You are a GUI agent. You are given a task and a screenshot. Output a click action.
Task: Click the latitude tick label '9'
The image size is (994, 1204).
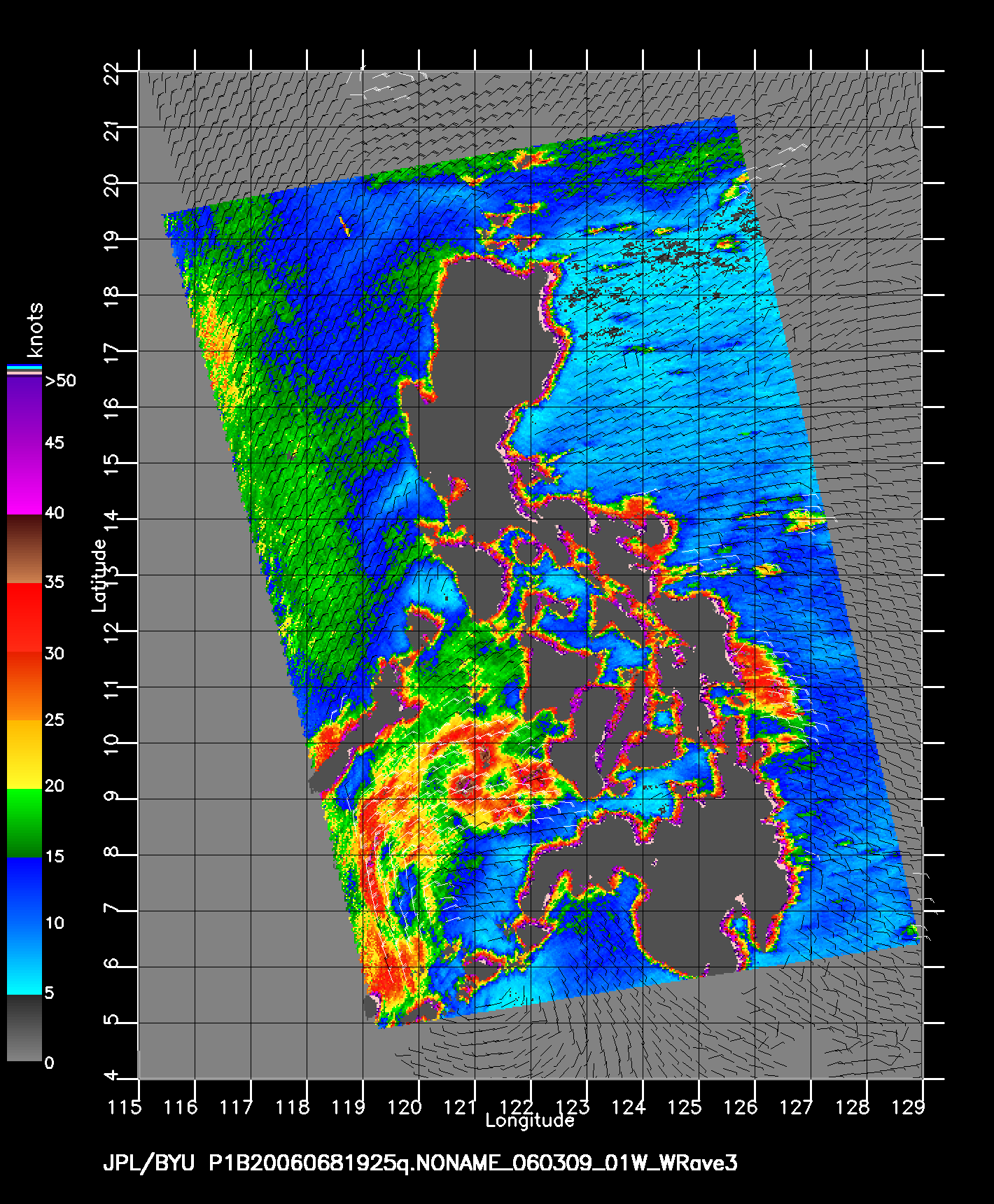click(111, 797)
